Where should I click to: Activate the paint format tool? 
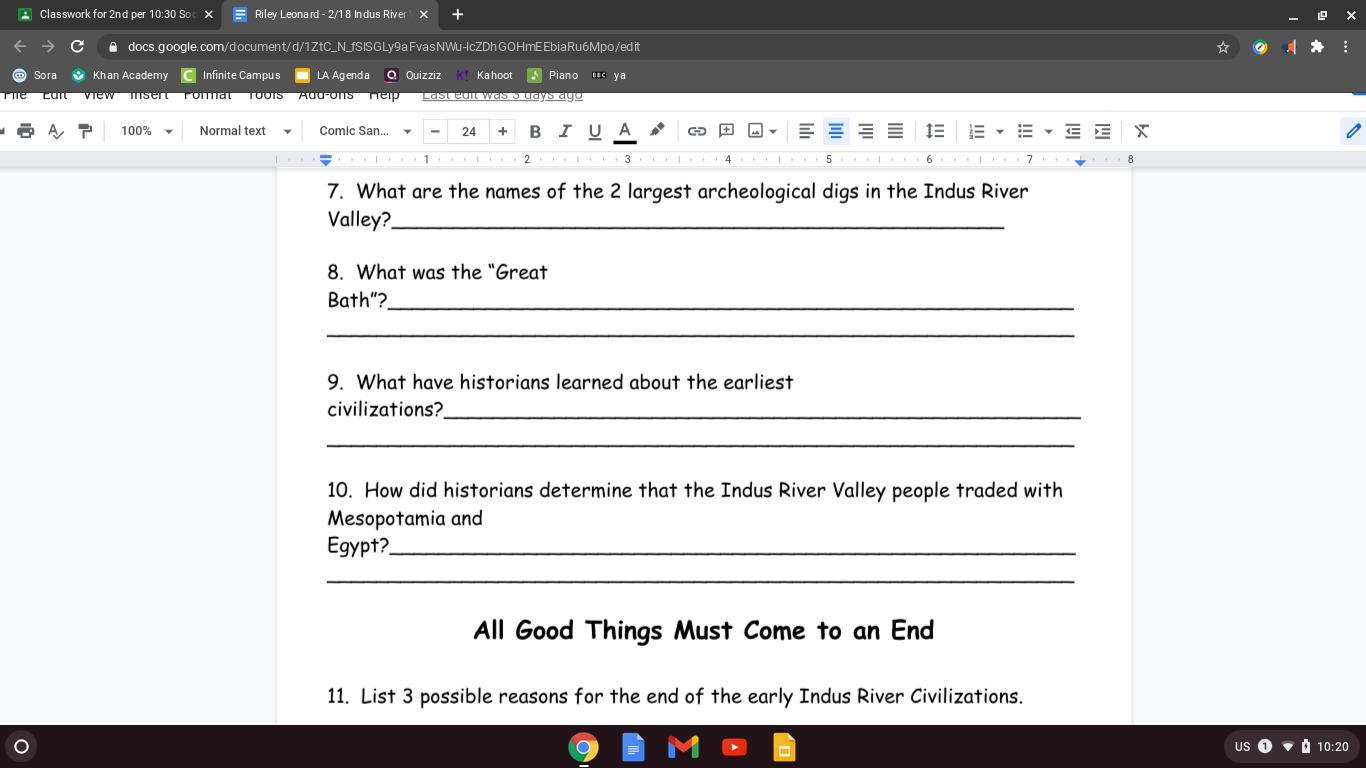coord(85,131)
